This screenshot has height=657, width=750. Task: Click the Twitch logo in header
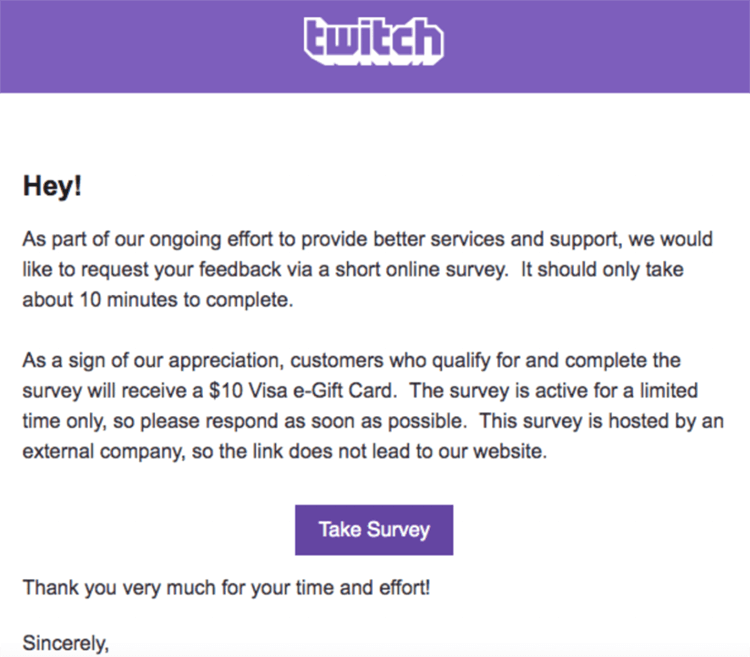(x=374, y=41)
